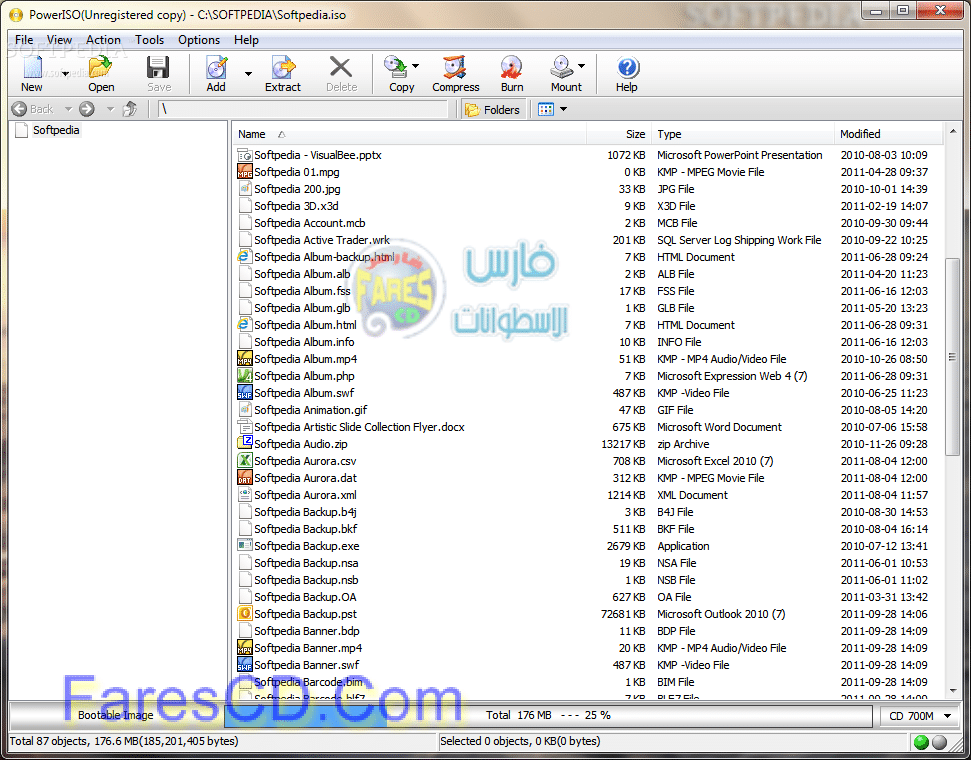
Task: Sort files by the Type column header
Action: click(x=743, y=134)
